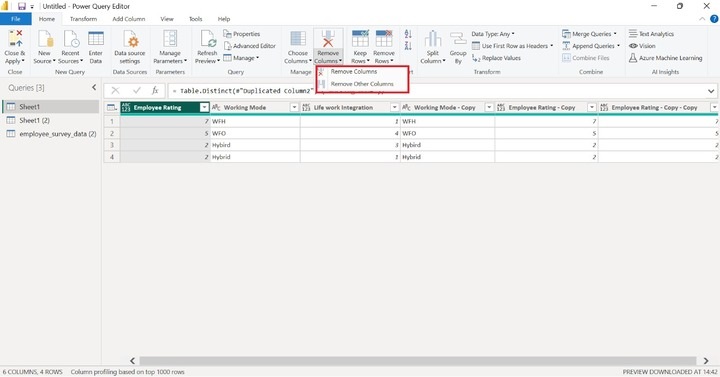Expand the formula bar chevron
Image resolution: width=720 pixels, height=377 pixels.
(711, 91)
